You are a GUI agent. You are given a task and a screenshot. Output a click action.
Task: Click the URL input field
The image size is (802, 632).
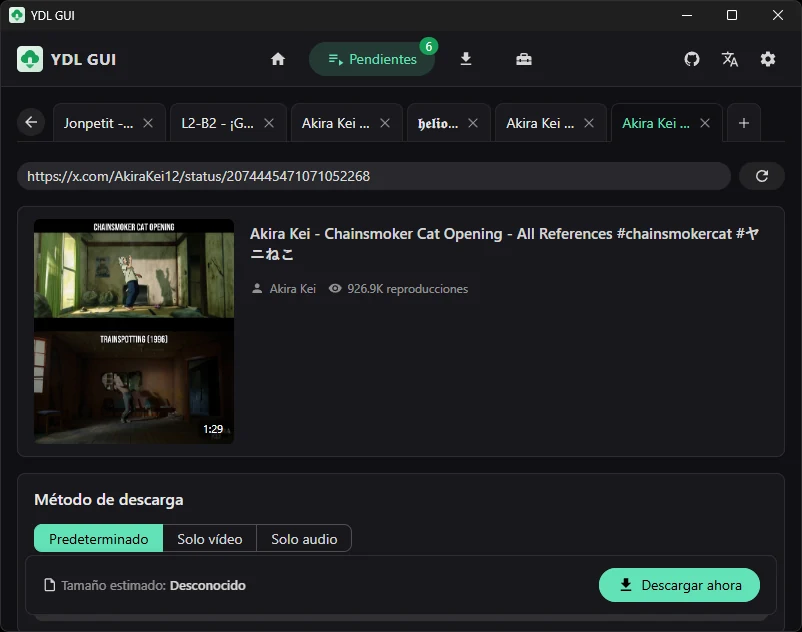click(x=374, y=176)
